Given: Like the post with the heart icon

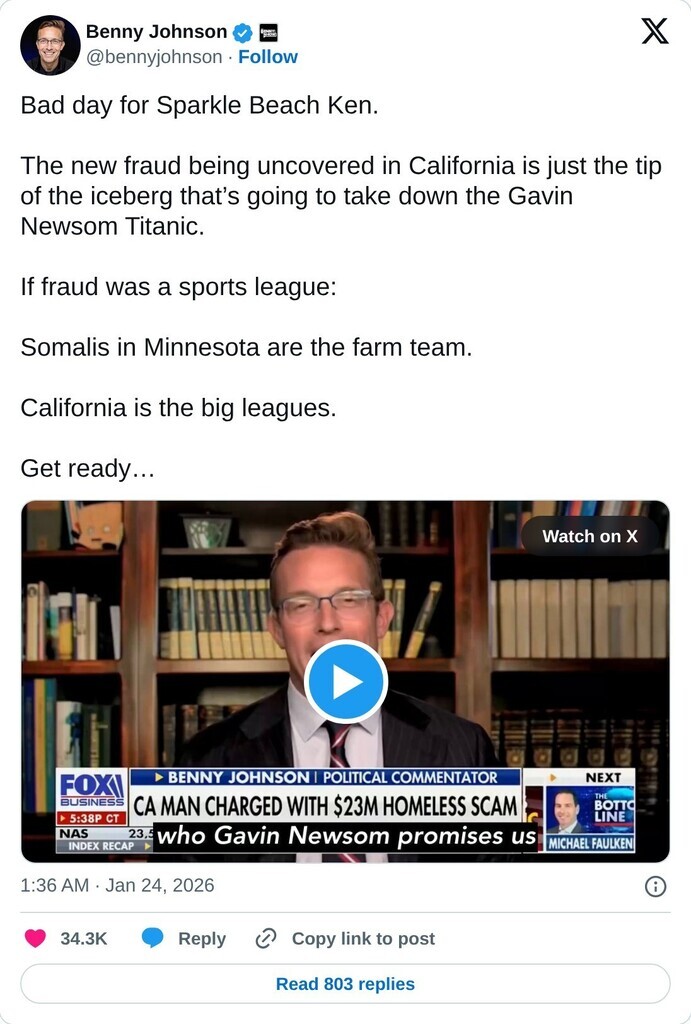Looking at the screenshot, I should [35, 938].
